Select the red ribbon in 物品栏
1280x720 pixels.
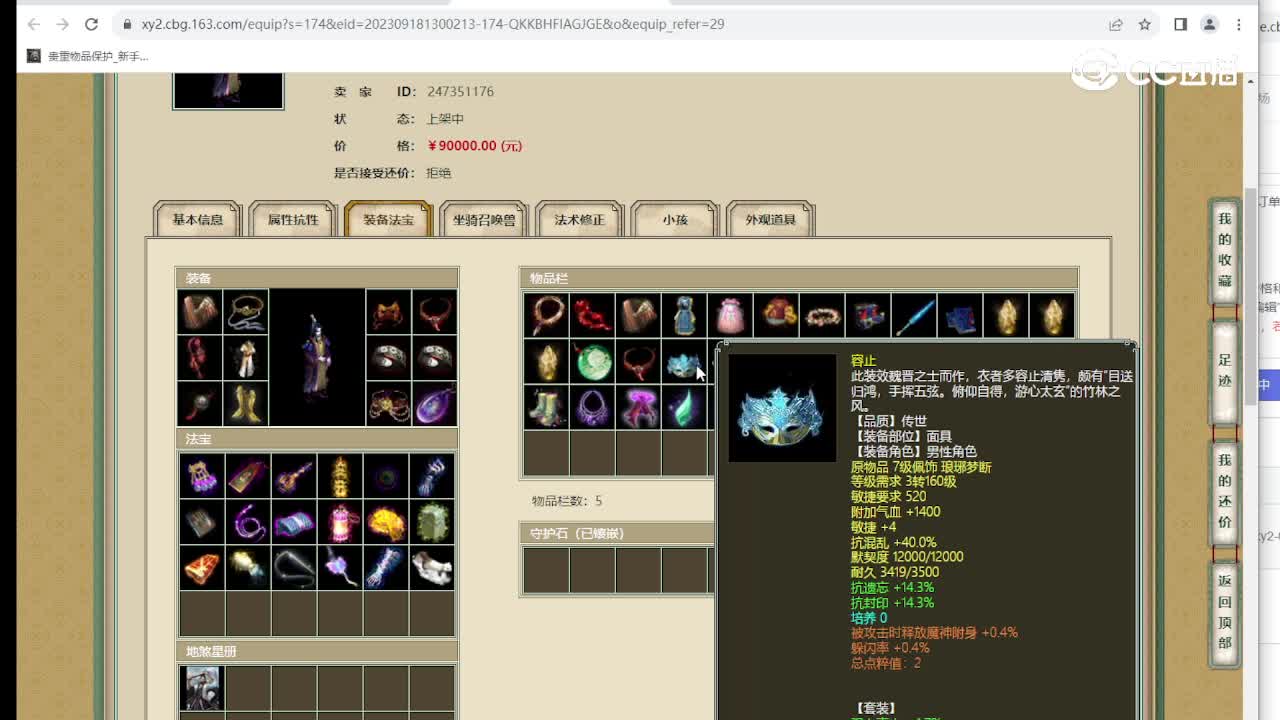[x=593, y=315]
